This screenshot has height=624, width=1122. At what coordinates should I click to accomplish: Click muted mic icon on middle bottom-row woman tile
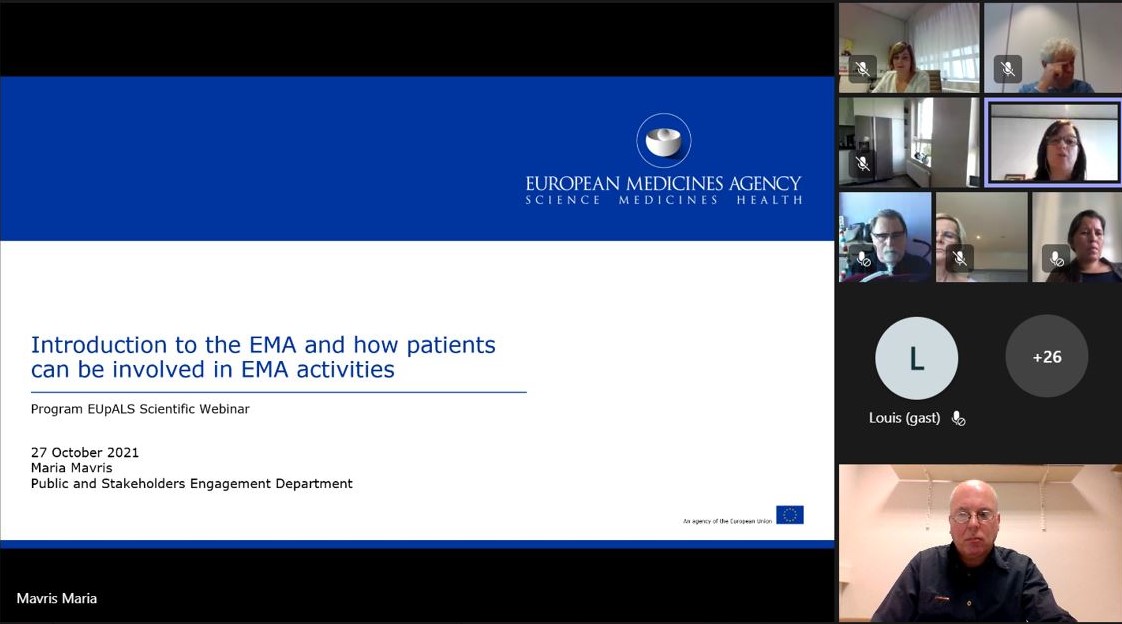[x=960, y=258]
